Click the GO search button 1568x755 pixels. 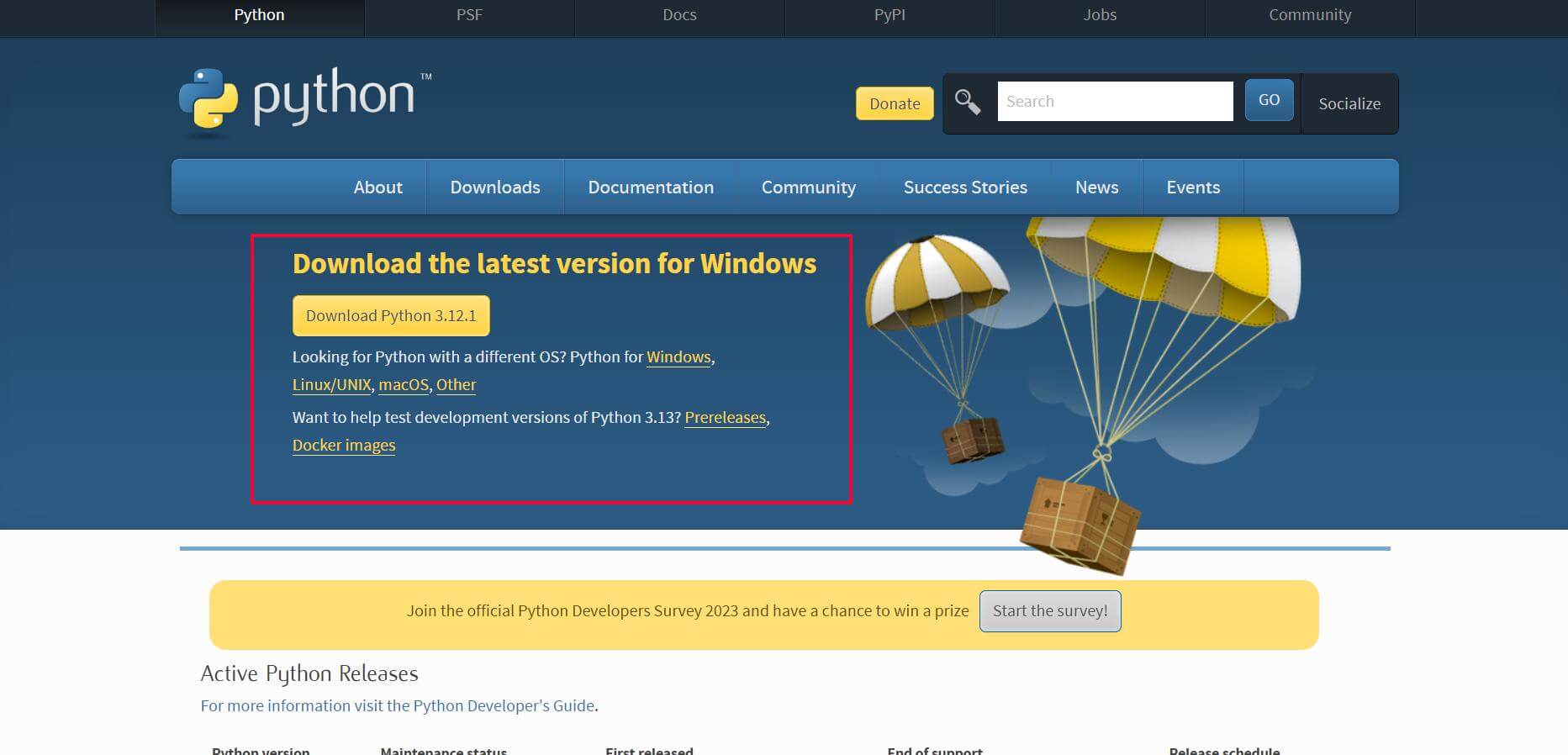click(x=1269, y=100)
